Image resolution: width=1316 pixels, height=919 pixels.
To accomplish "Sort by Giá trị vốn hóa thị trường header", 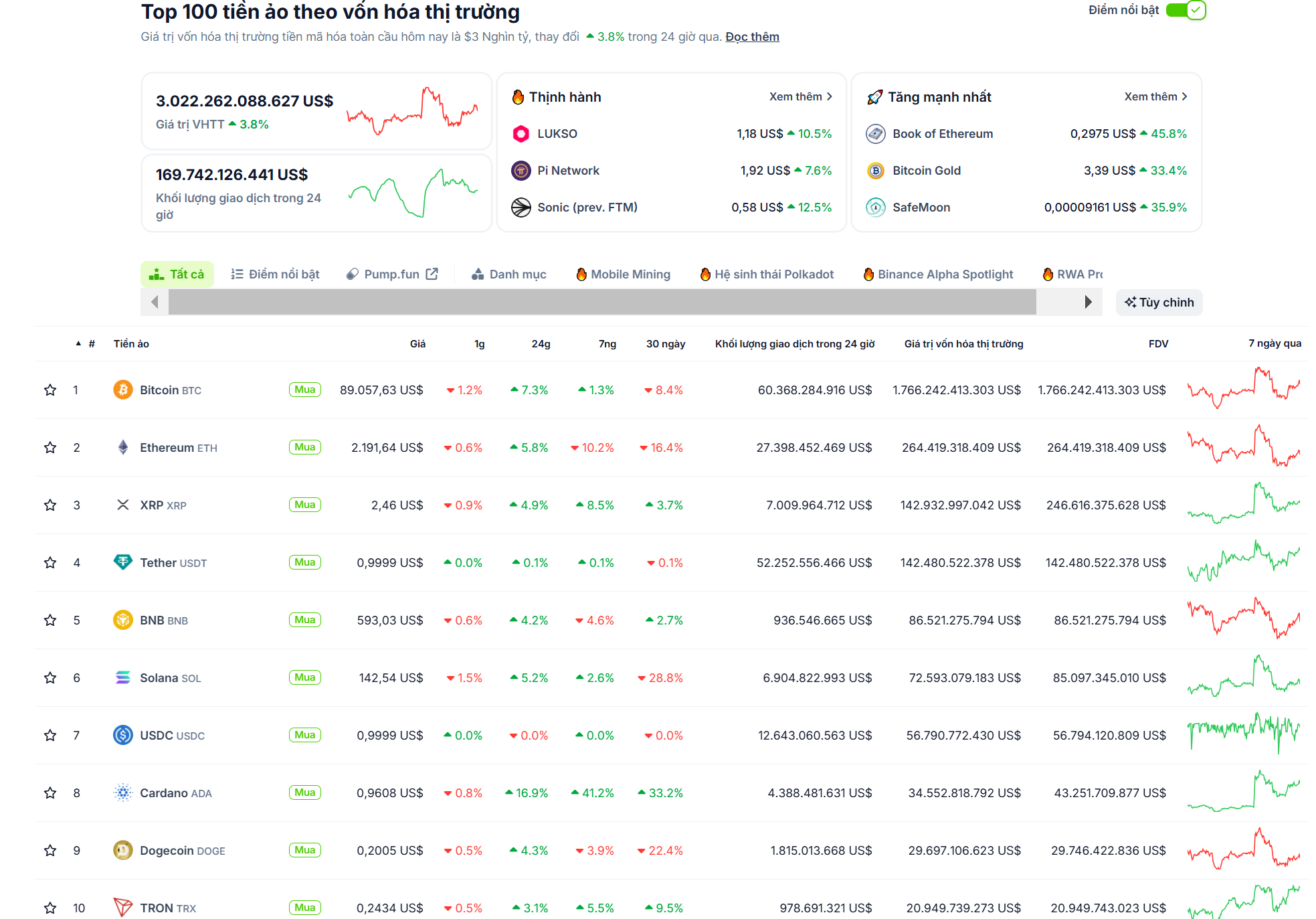I will tap(963, 343).
